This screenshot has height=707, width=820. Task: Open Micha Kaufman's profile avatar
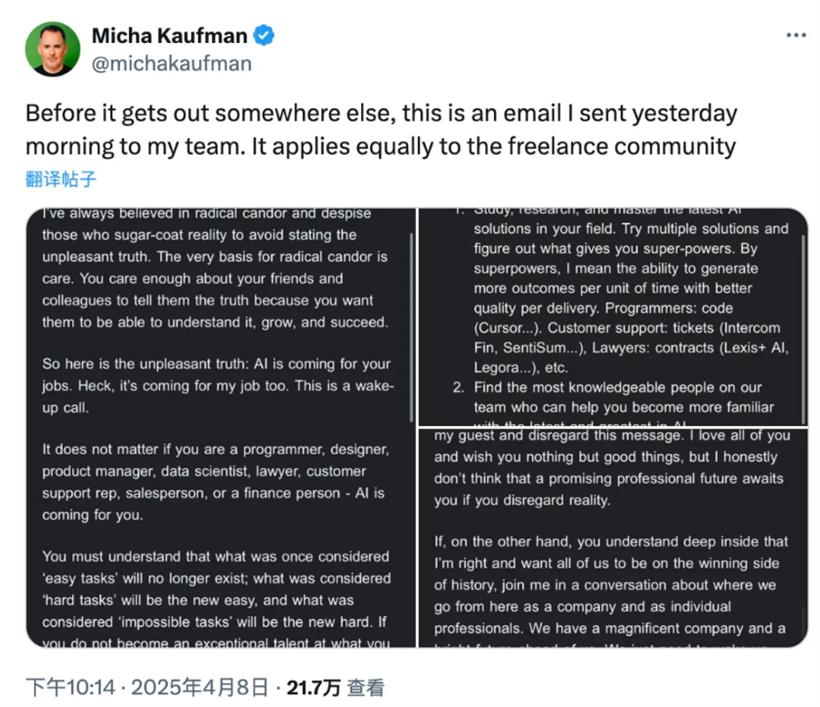(x=52, y=49)
